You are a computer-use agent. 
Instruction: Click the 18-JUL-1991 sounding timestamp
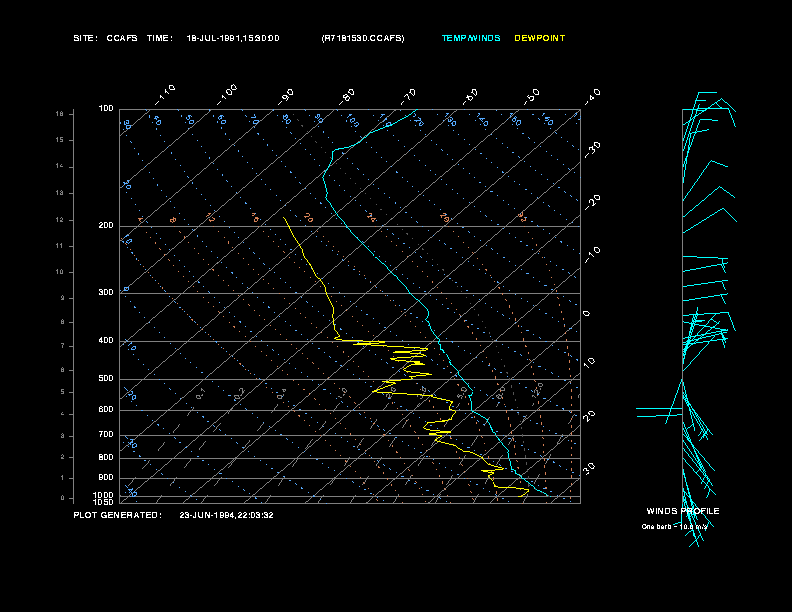[x=233, y=38]
